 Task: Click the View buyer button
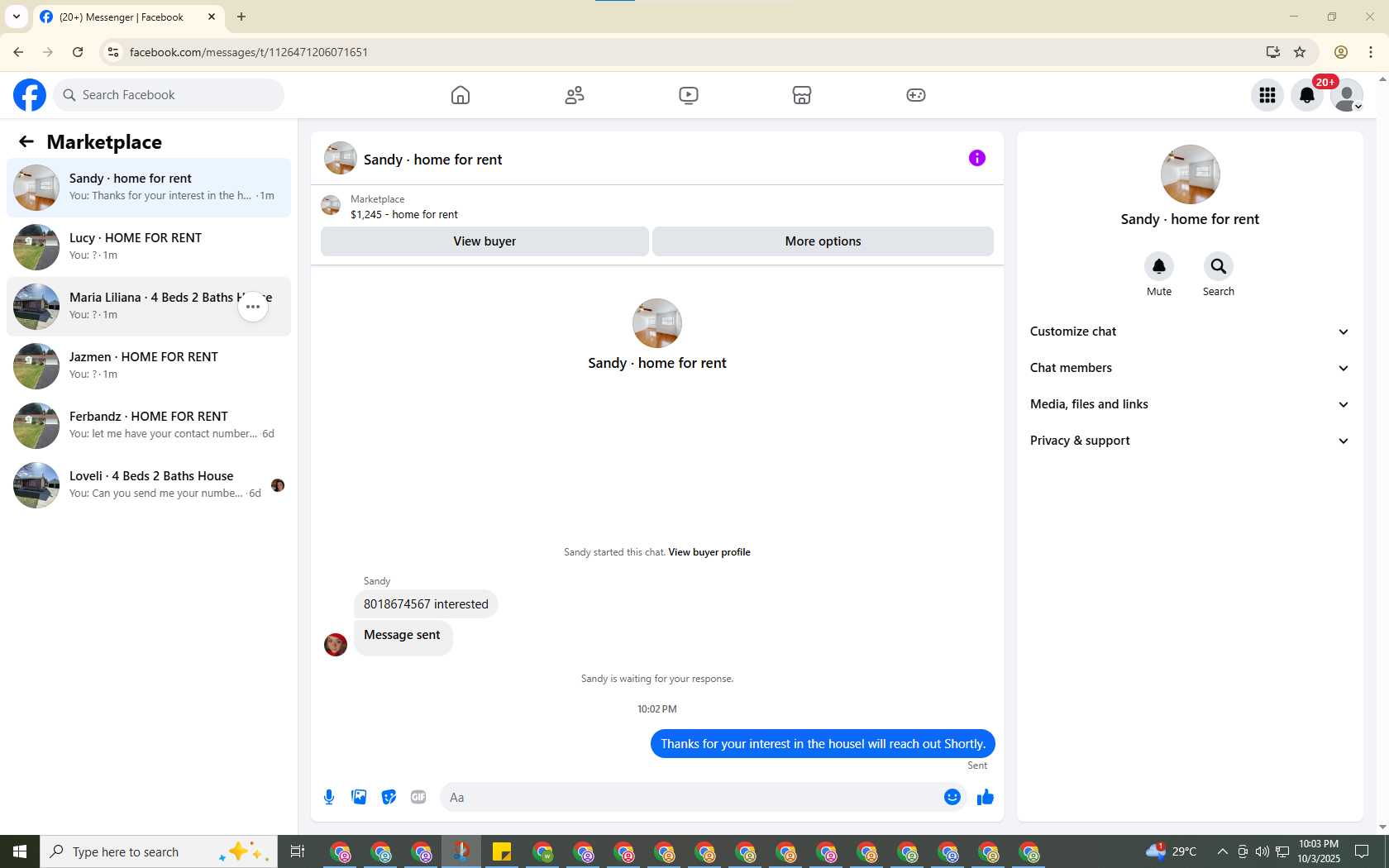[x=484, y=241]
